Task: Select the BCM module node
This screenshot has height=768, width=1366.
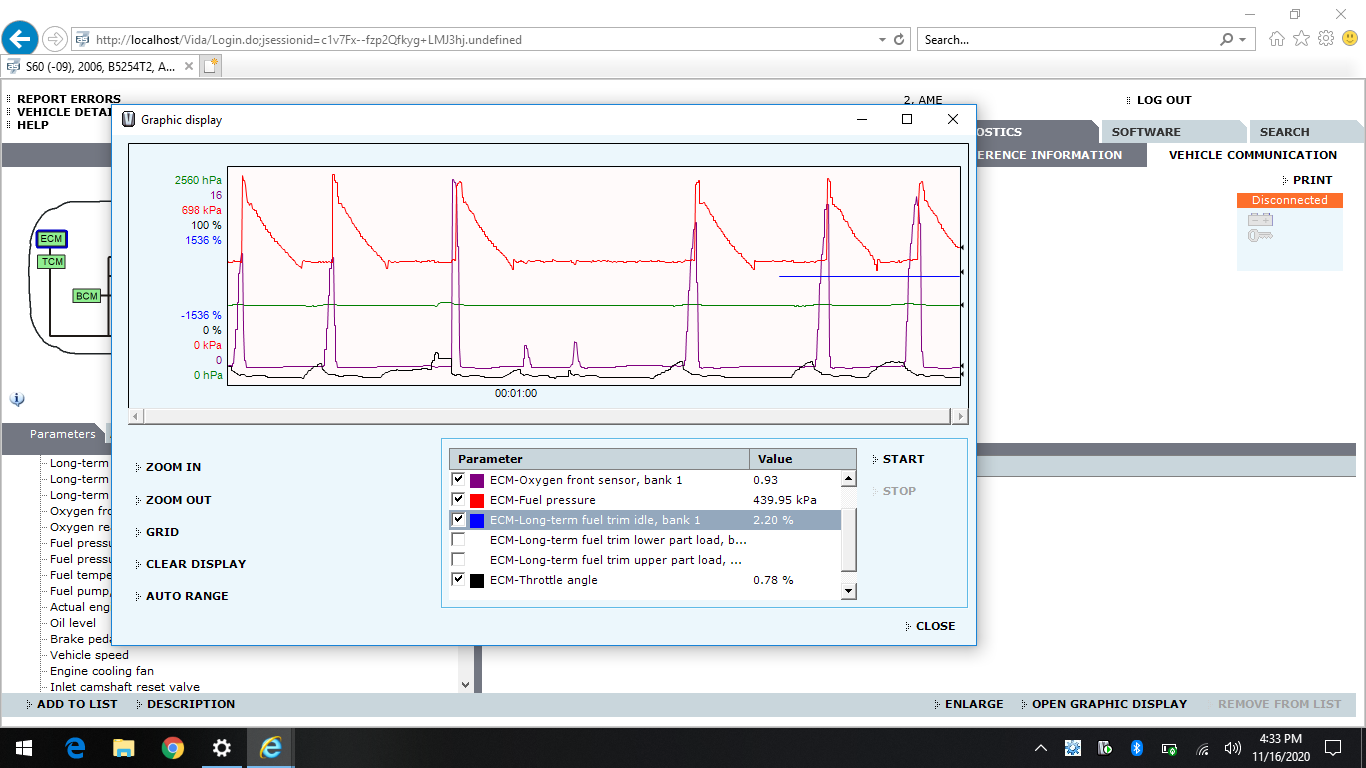Action: [87, 296]
